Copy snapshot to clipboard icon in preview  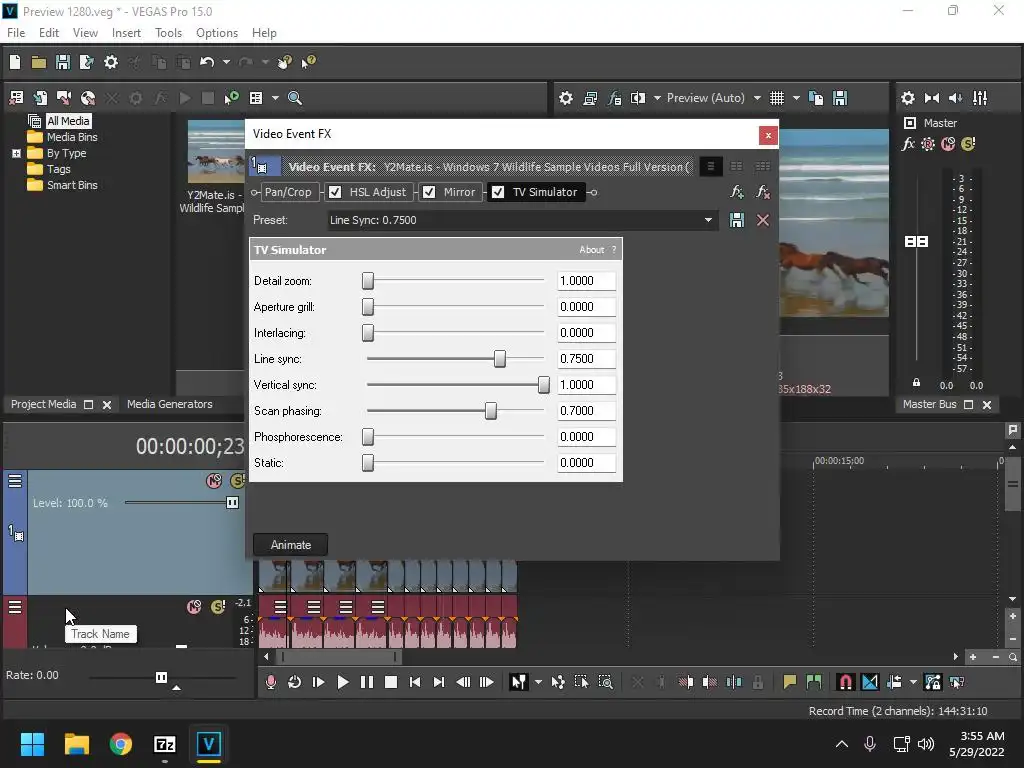pyautogui.click(x=816, y=98)
